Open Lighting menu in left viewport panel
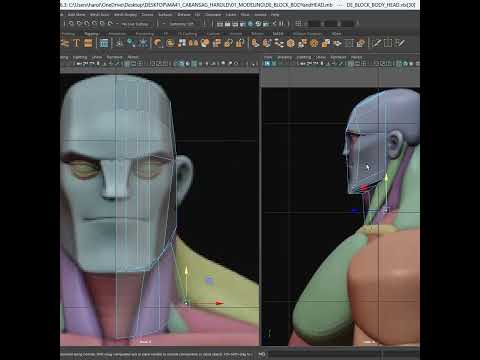Screen dimensions: 480x360 80,57
